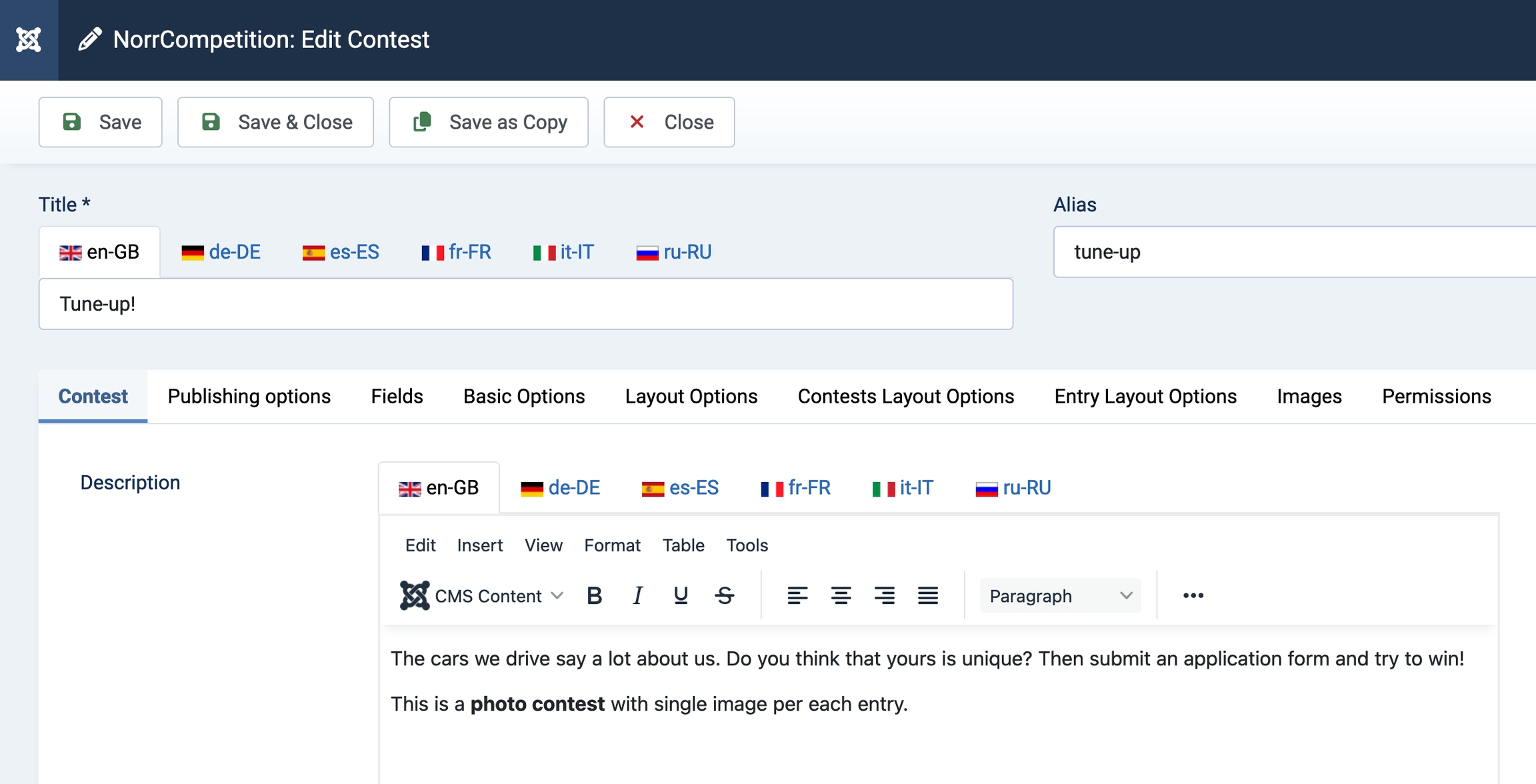1536x784 pixels.
Task: Align text right in editor
Action: coord(884,595)
